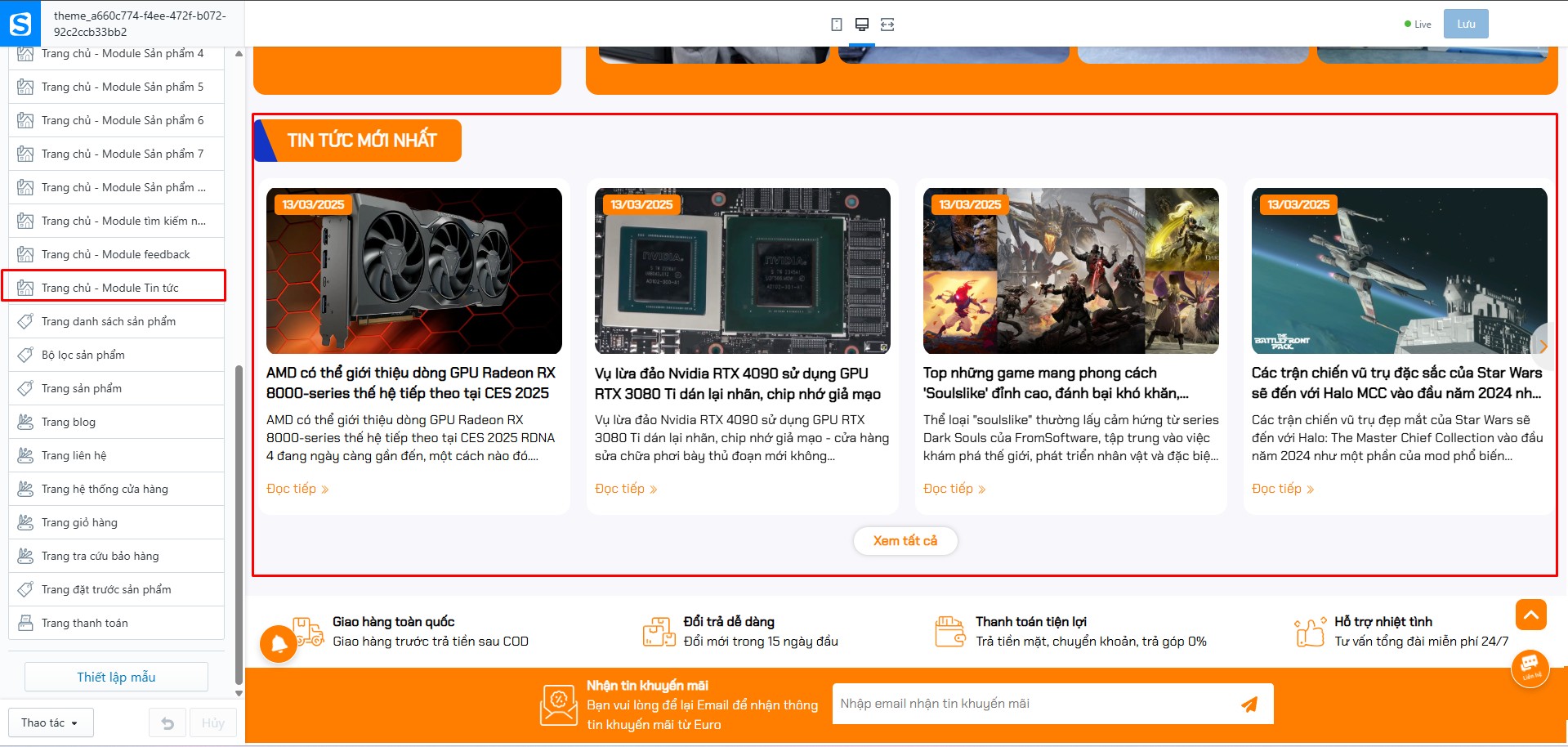The width and height of the screenshot is (1568, 747).
Task: Click the Nvidia chip thumbnail image
Action: [743, 271]
